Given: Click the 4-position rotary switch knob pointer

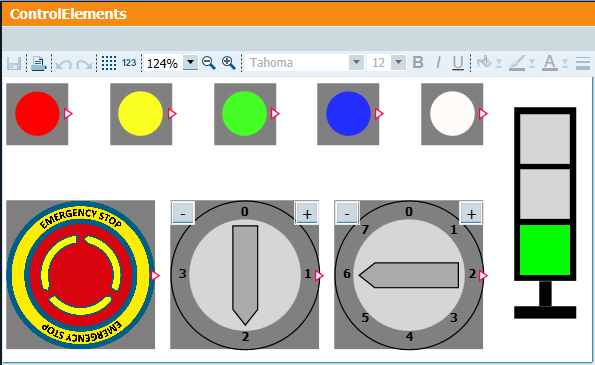Looking at the screenshot, I should click(x=245, y=275).
